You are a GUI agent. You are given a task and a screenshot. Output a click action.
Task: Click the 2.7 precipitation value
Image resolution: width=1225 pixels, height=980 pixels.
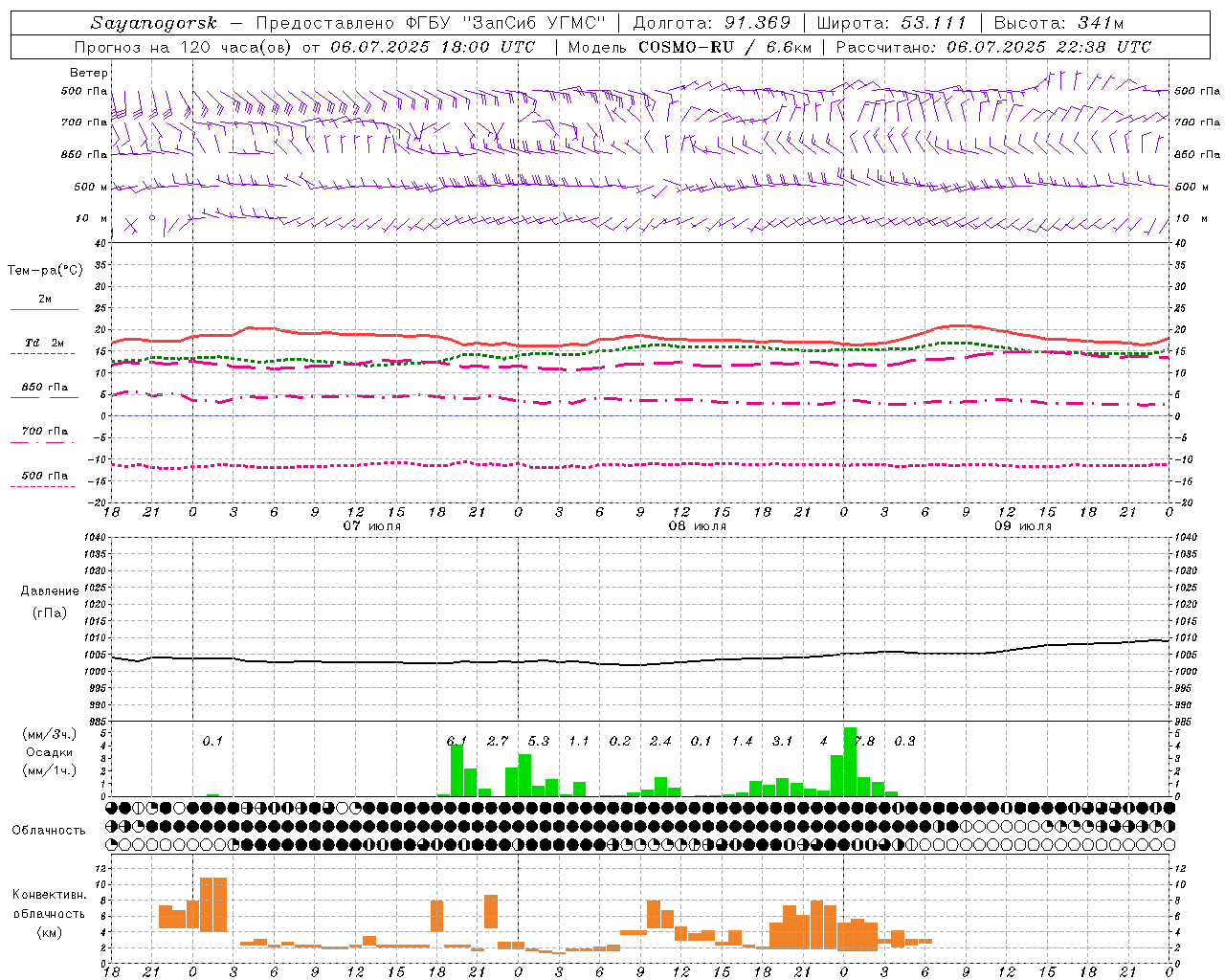pyautogui.click(x=498, y=741)
